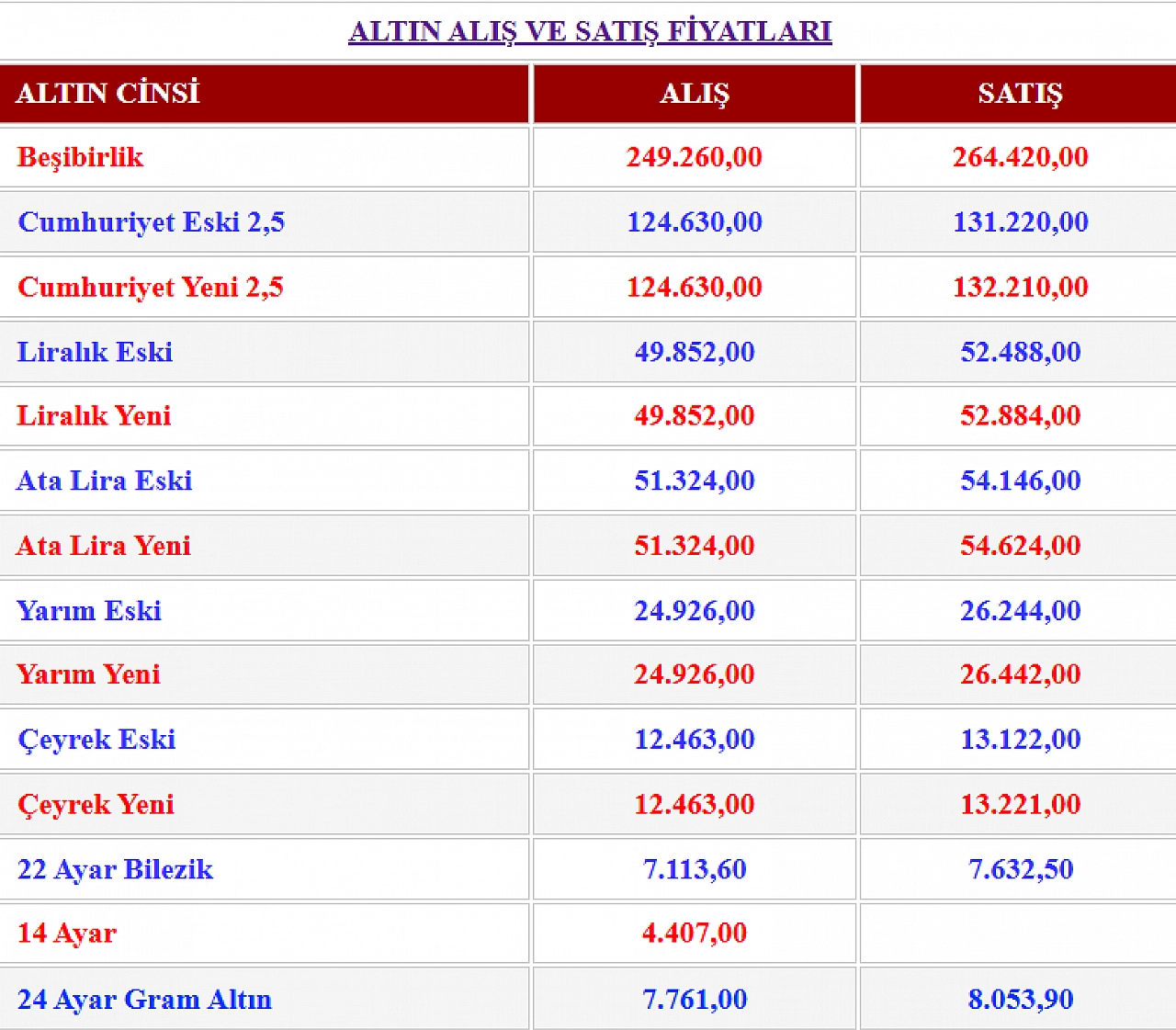1176x1030 pixels.
Task: Click Cumhuriyet Yeni 2,5 alış value 124.630,00
Action: point(695,287)
